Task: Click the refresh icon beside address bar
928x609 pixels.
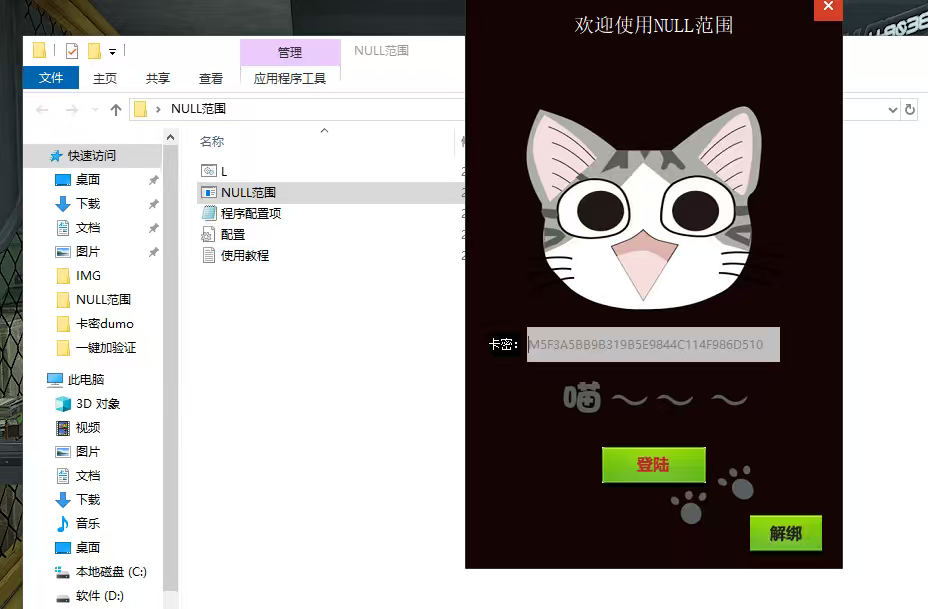Action: (x=909, y=109)
